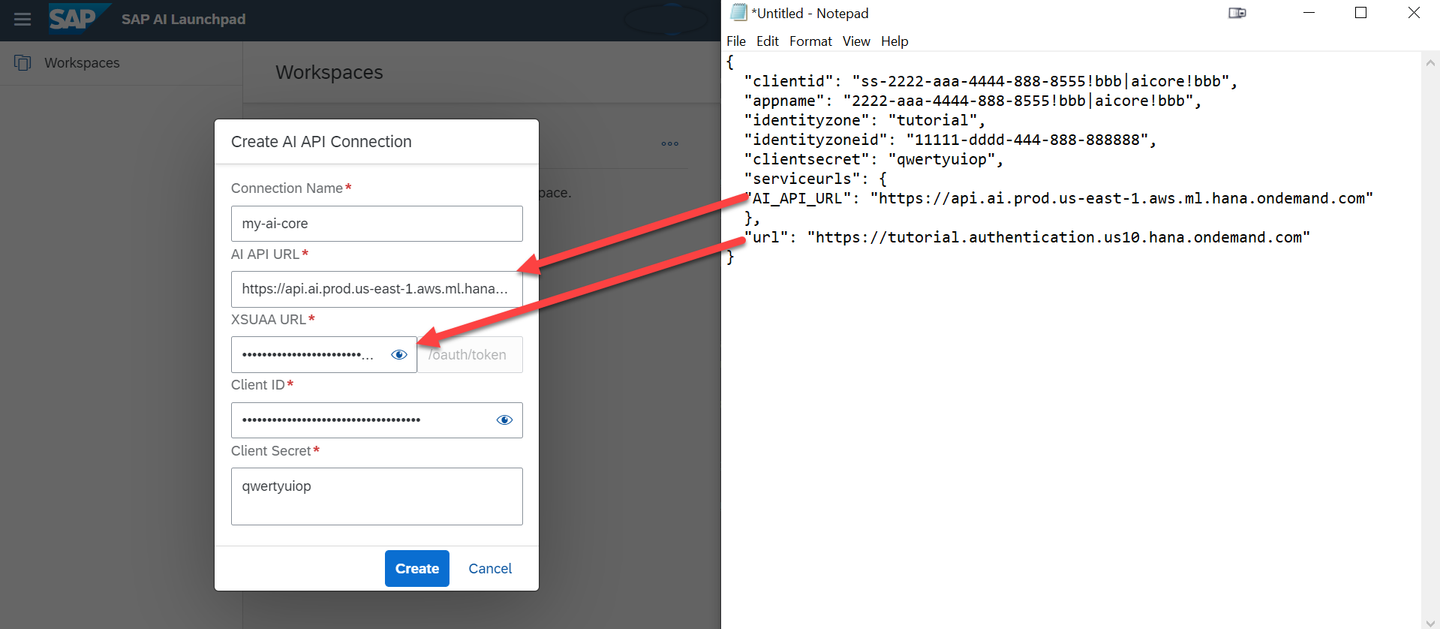Click the "clientid" line in Notepad
The width and height of the screenshot is (1440, 629).
click(x=993, y=81)
